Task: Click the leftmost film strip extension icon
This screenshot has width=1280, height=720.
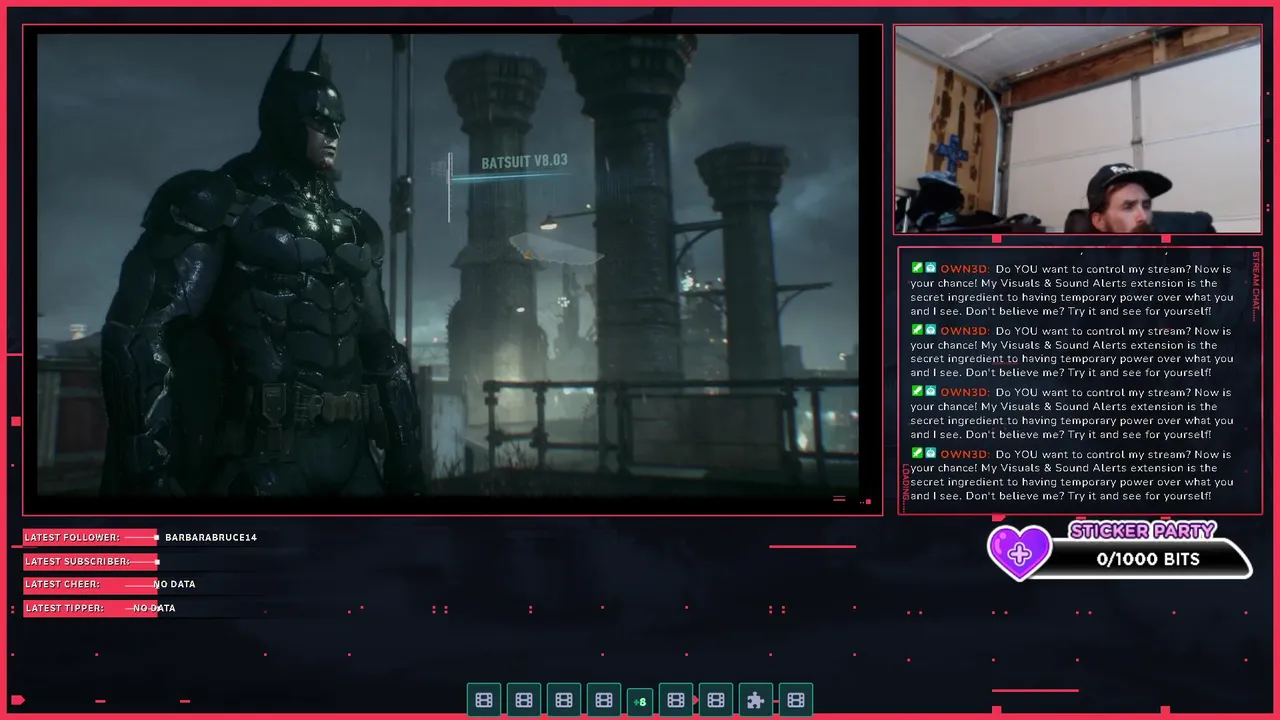Action: pos(484,700)
